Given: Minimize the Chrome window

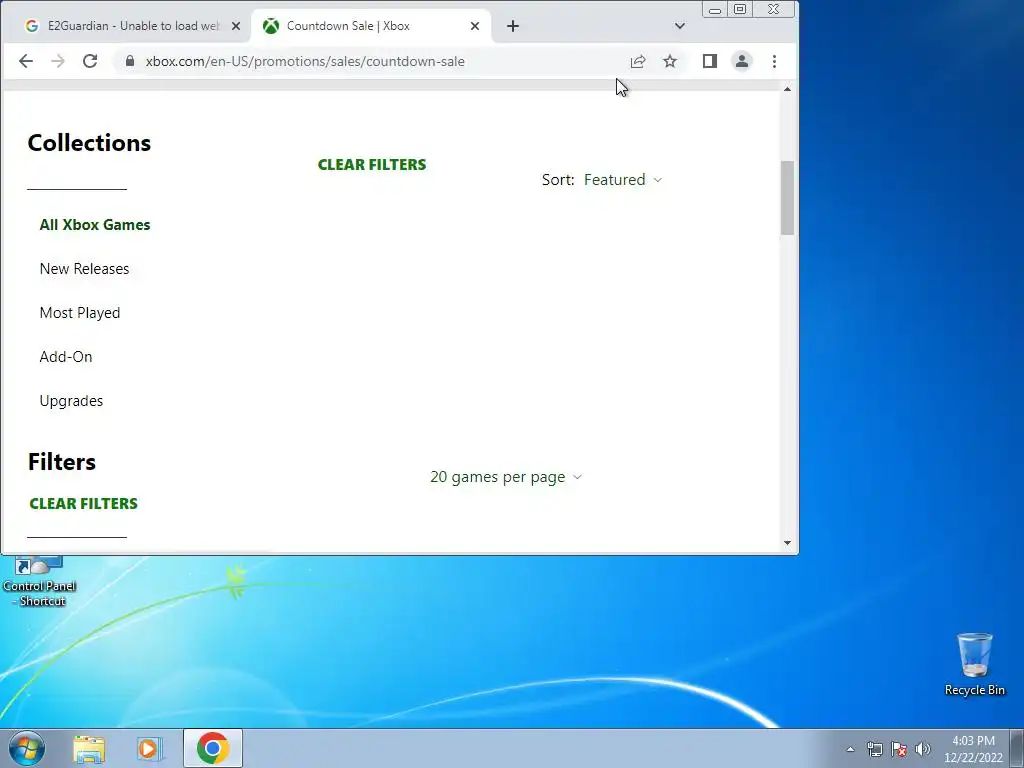Looking at the screenshot, I should 715,10.
